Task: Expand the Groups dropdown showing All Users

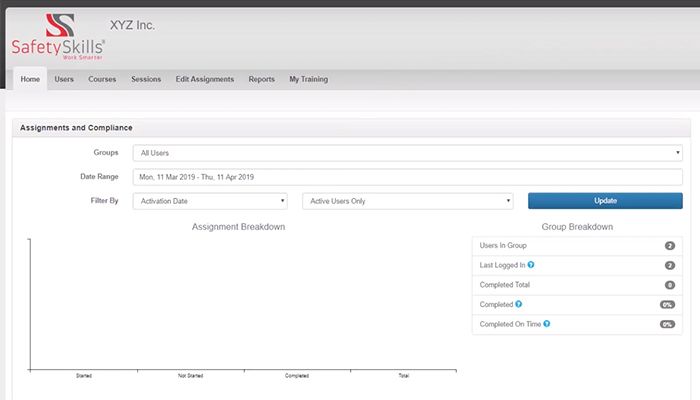Action: tap(407, 153)
